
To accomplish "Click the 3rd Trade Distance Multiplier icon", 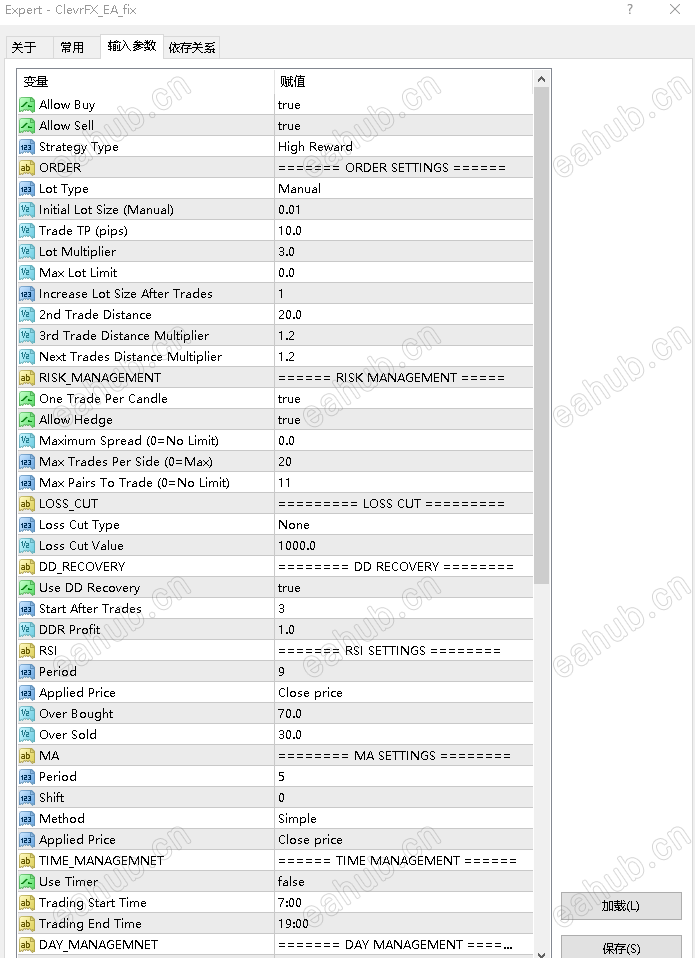I will coord(26,335).
